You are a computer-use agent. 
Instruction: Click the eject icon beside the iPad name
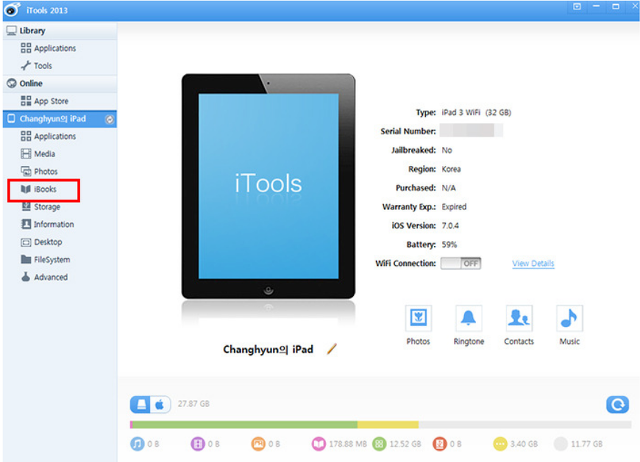point(109,119)
